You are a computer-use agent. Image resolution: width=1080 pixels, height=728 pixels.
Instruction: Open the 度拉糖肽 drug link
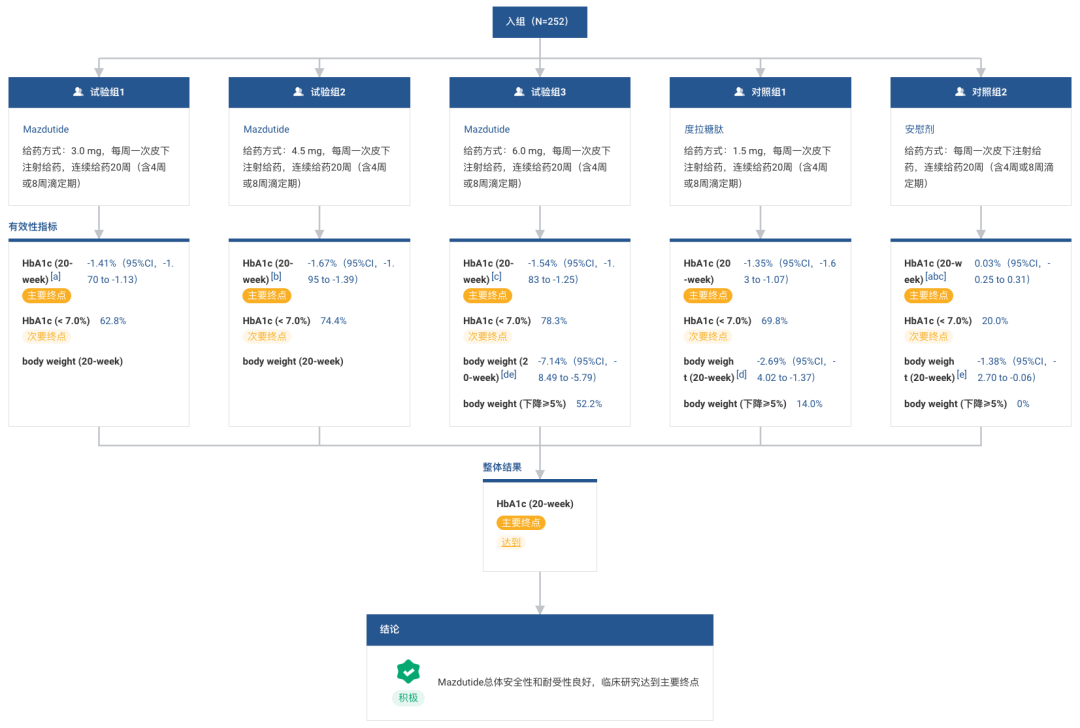(703, 129)
